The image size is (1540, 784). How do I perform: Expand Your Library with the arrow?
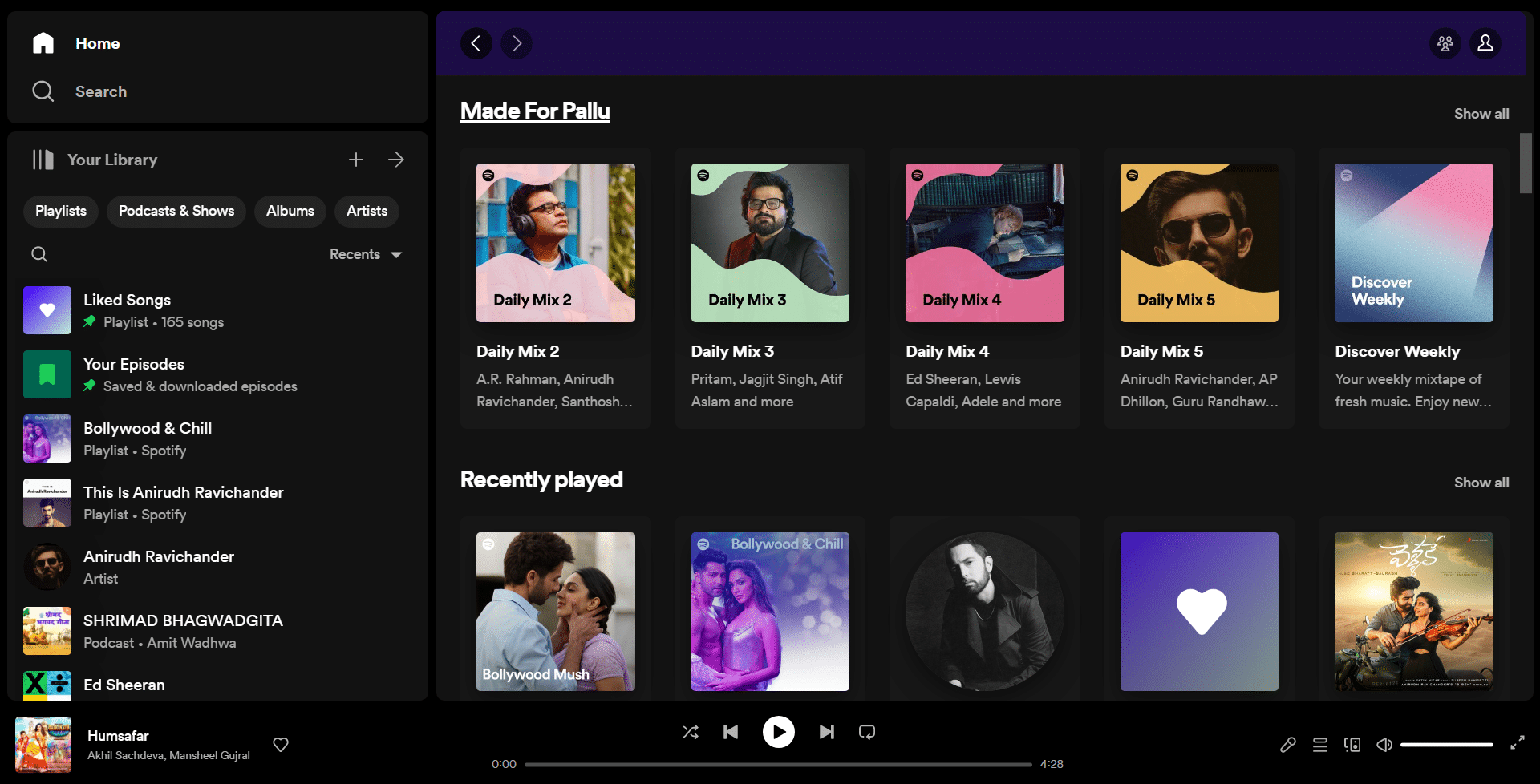pyautogui.click(x=396, y=160)
